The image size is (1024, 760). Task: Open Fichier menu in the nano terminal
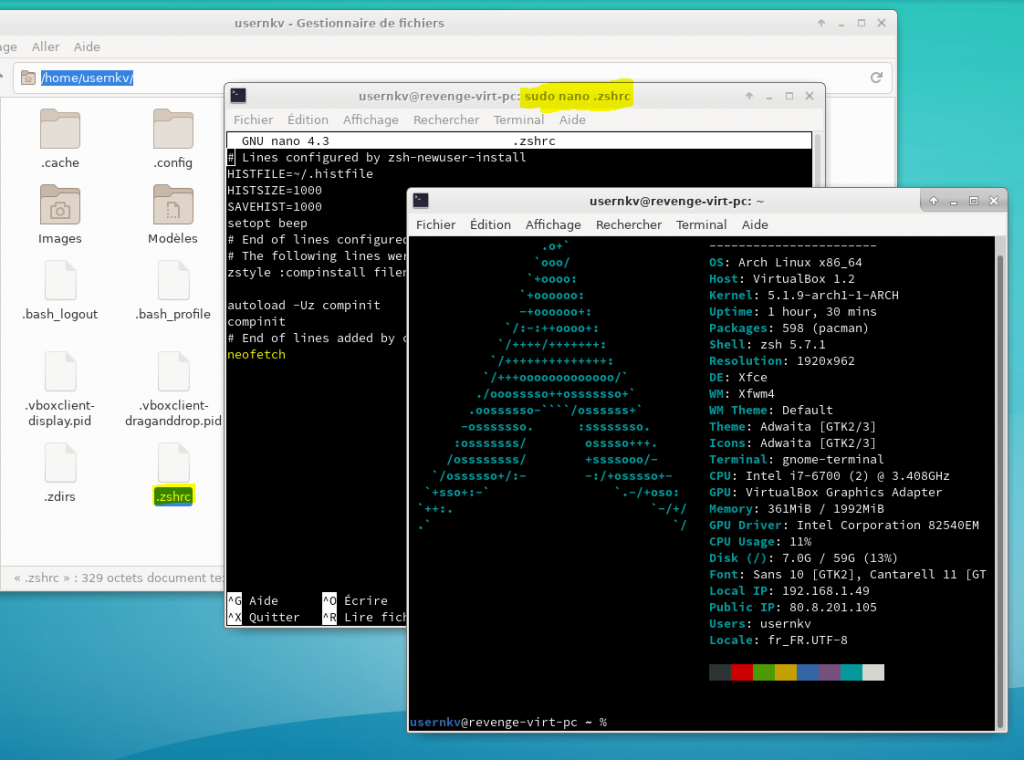(253, 120)
